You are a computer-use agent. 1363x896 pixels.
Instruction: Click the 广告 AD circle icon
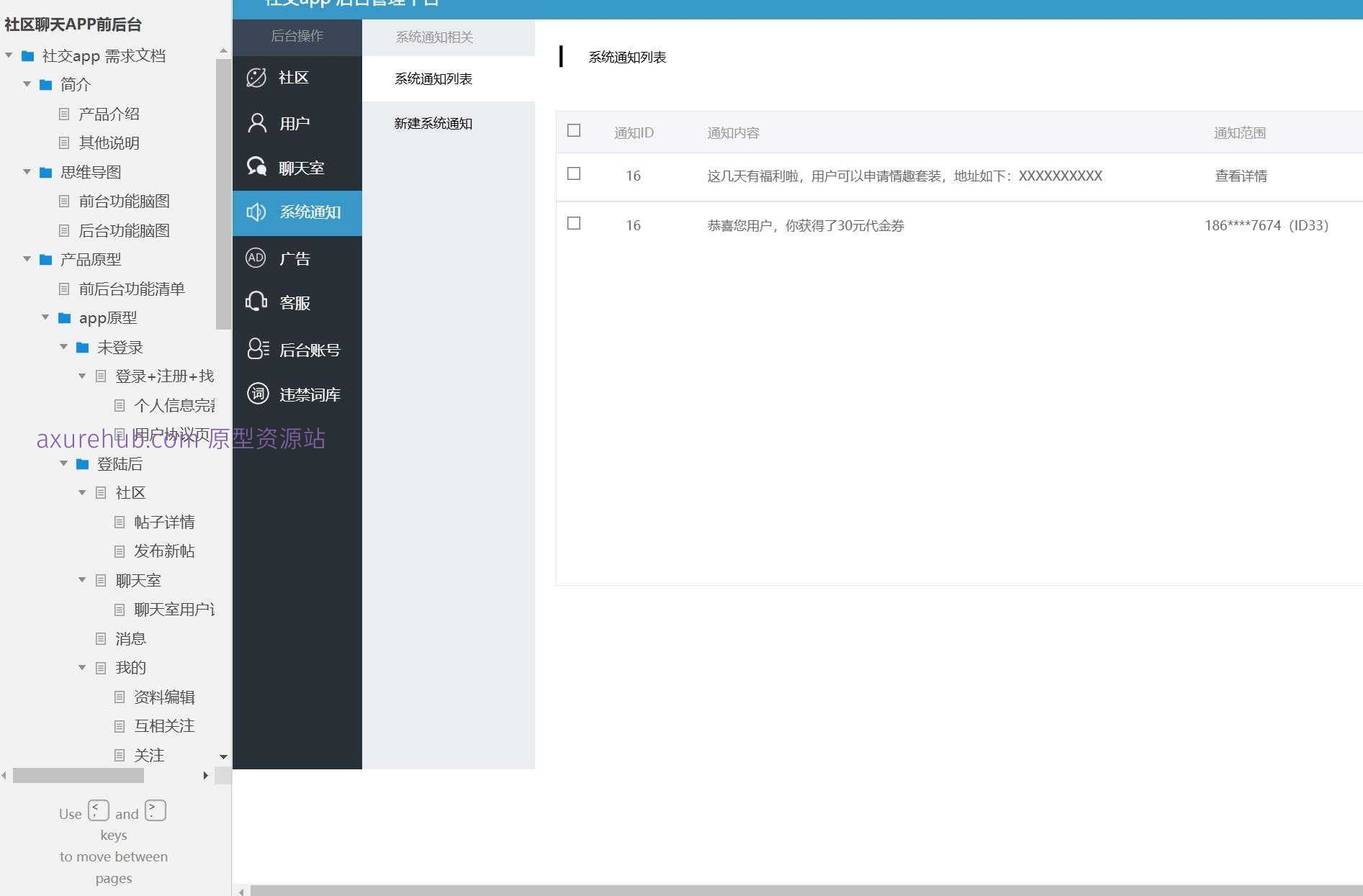256,258
